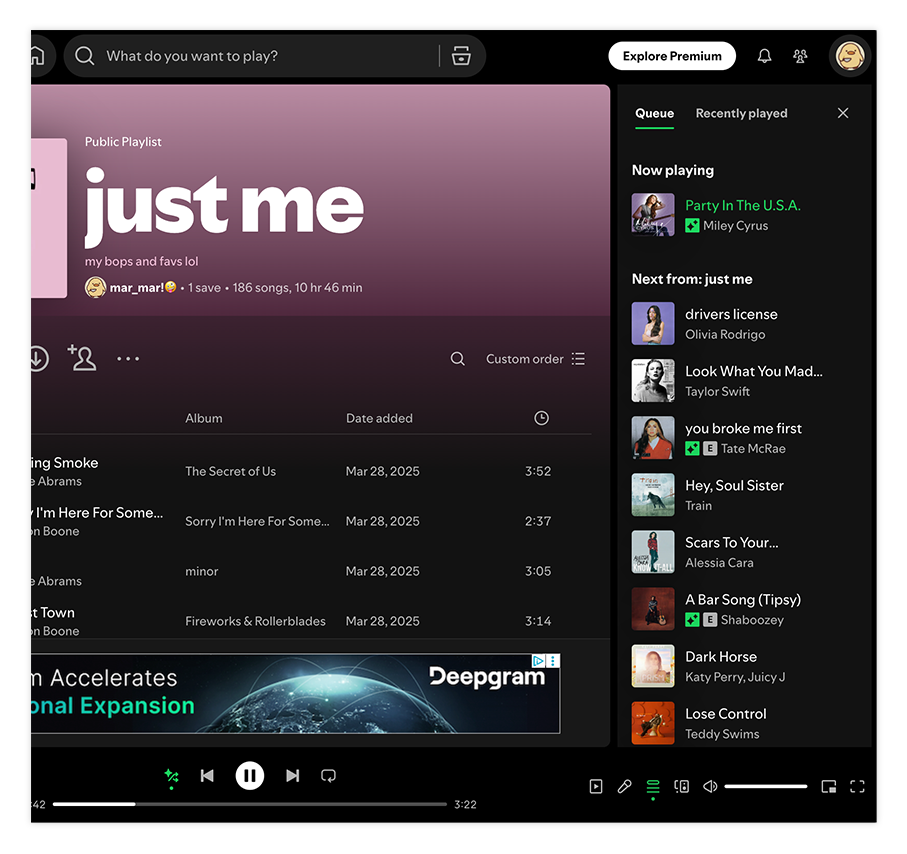The image size is (907, 854).
Task: Download the playlist with the arrow icon
Action: (x=38, y=359)
